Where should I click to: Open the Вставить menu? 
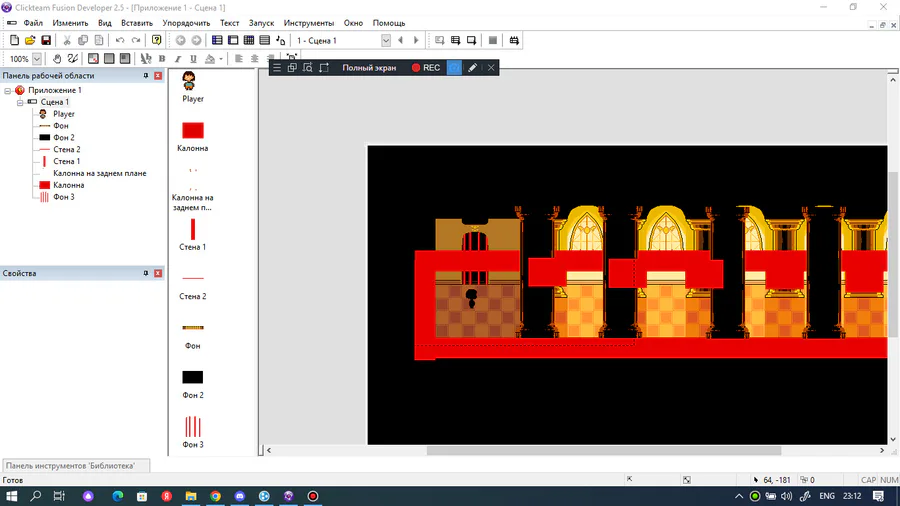coord(137,23)
